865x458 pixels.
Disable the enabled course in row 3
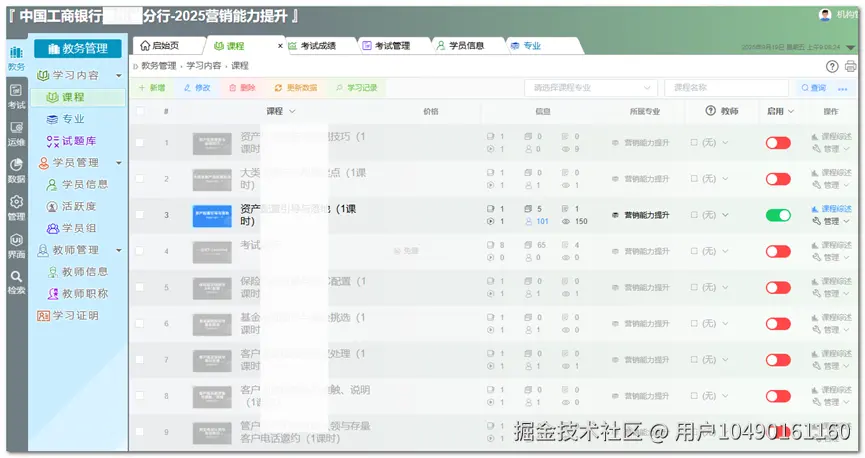(778, 215)
